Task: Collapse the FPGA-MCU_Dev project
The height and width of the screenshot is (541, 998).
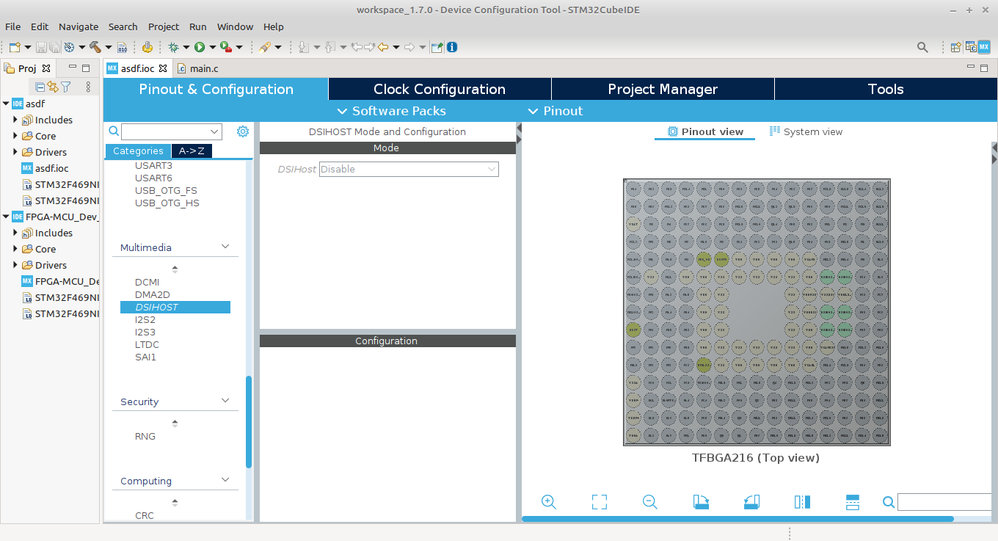Action: click(6, 216)
